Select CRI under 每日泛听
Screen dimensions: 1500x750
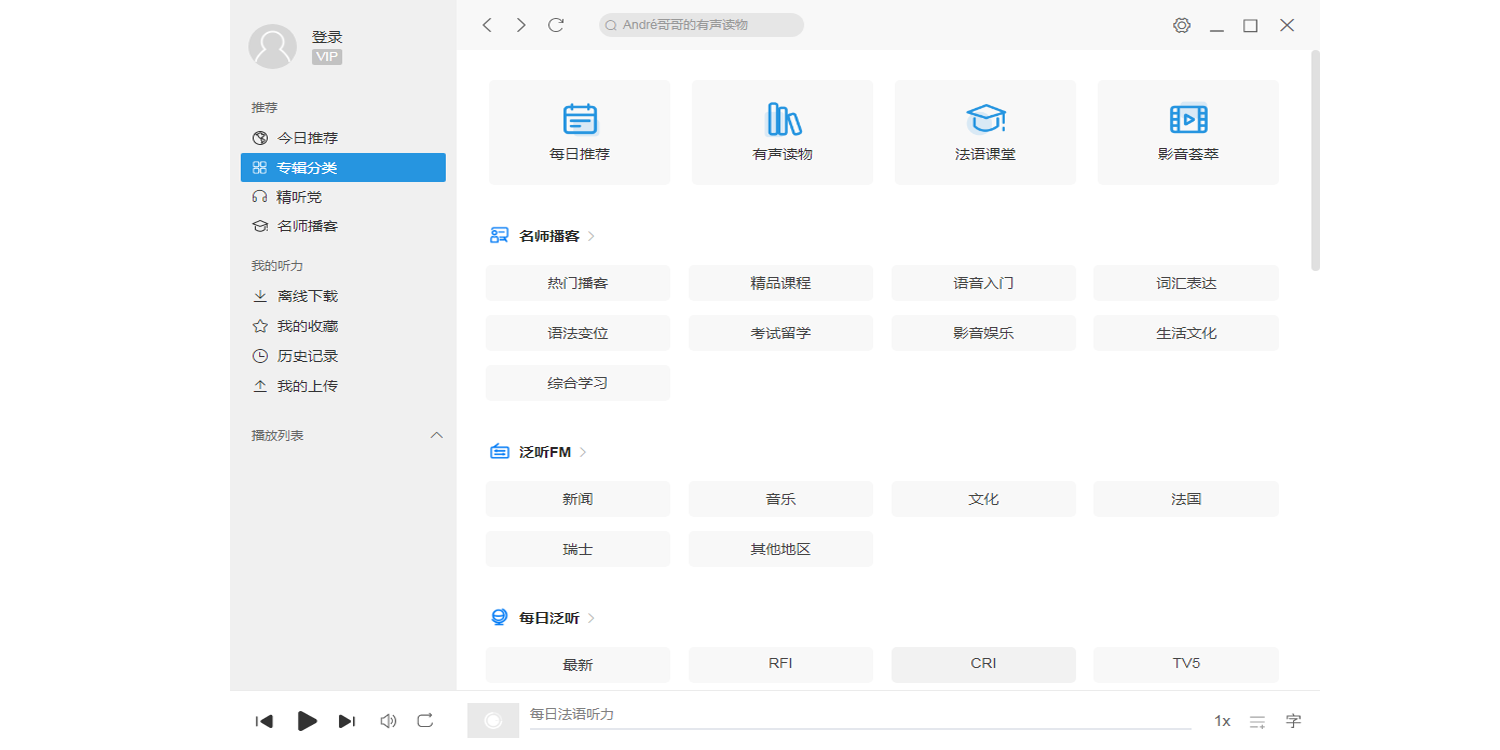coord(984,665)
